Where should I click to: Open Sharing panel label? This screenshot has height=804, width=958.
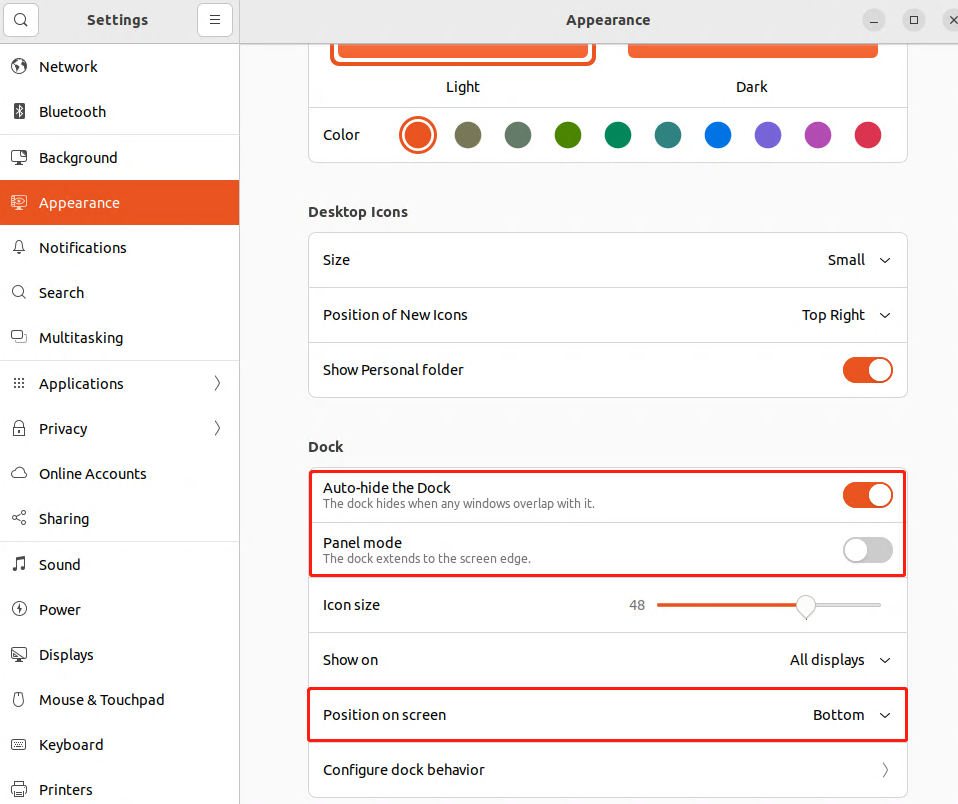[x=64, y=519]
